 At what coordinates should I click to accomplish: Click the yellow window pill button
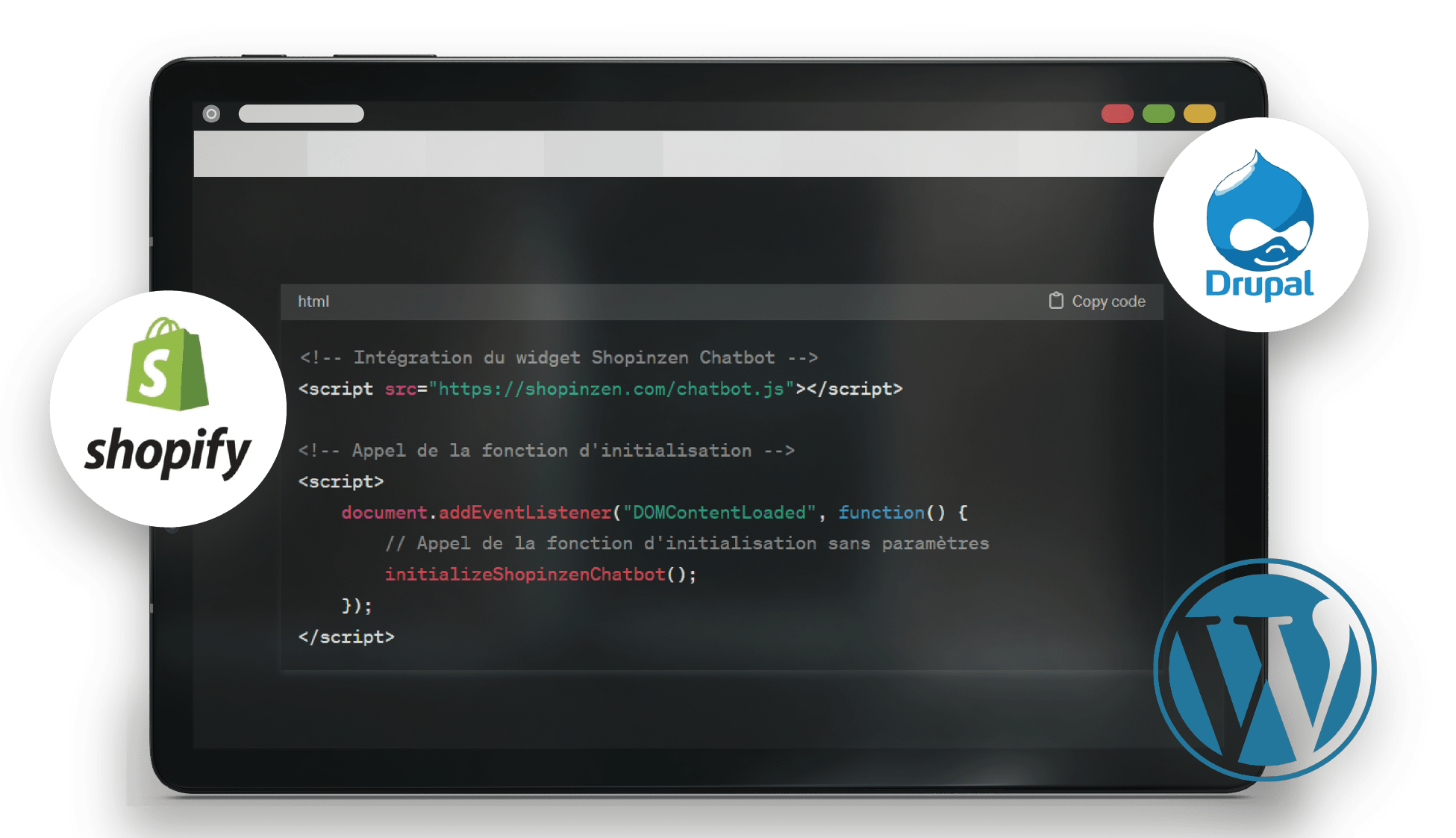[x=1199, y=113]
